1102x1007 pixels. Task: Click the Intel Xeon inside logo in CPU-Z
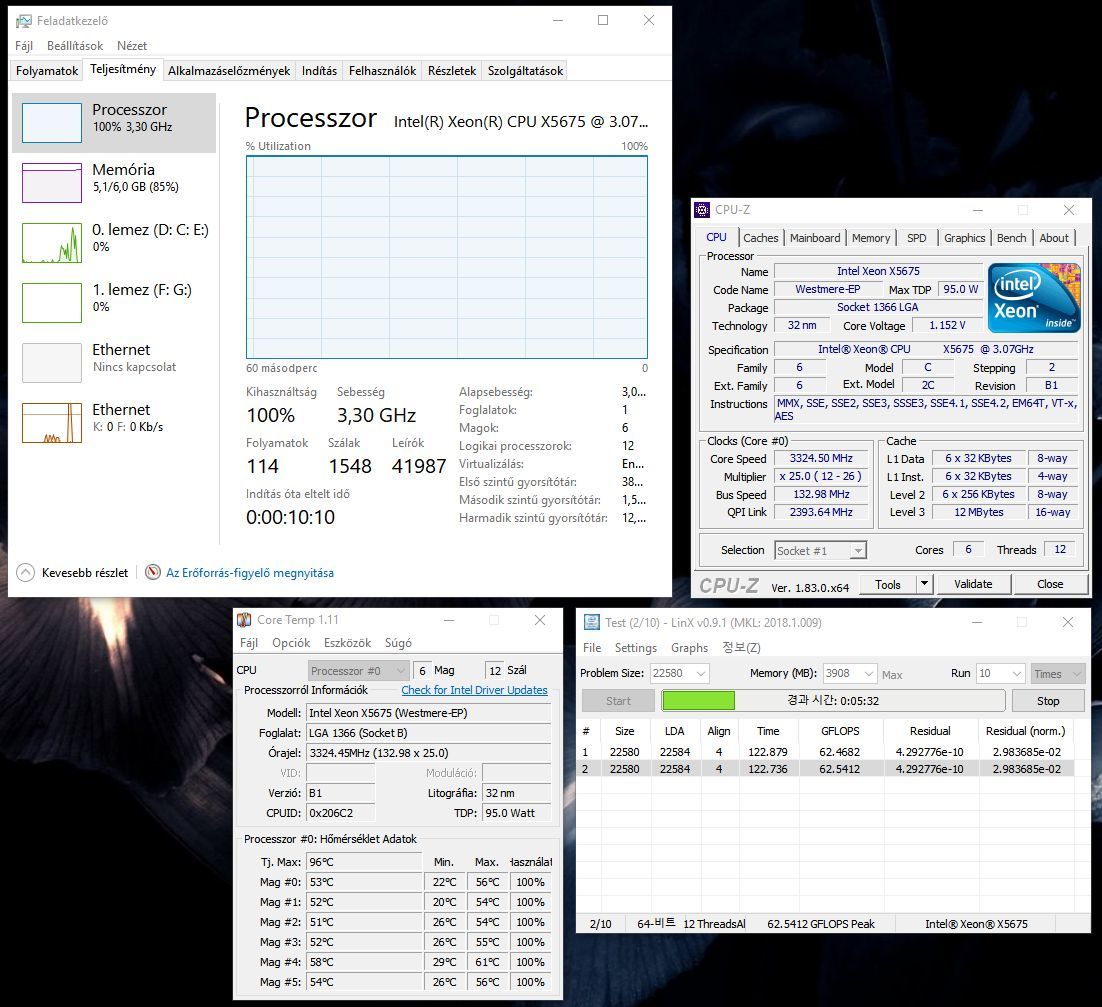tap(1034, 298)
